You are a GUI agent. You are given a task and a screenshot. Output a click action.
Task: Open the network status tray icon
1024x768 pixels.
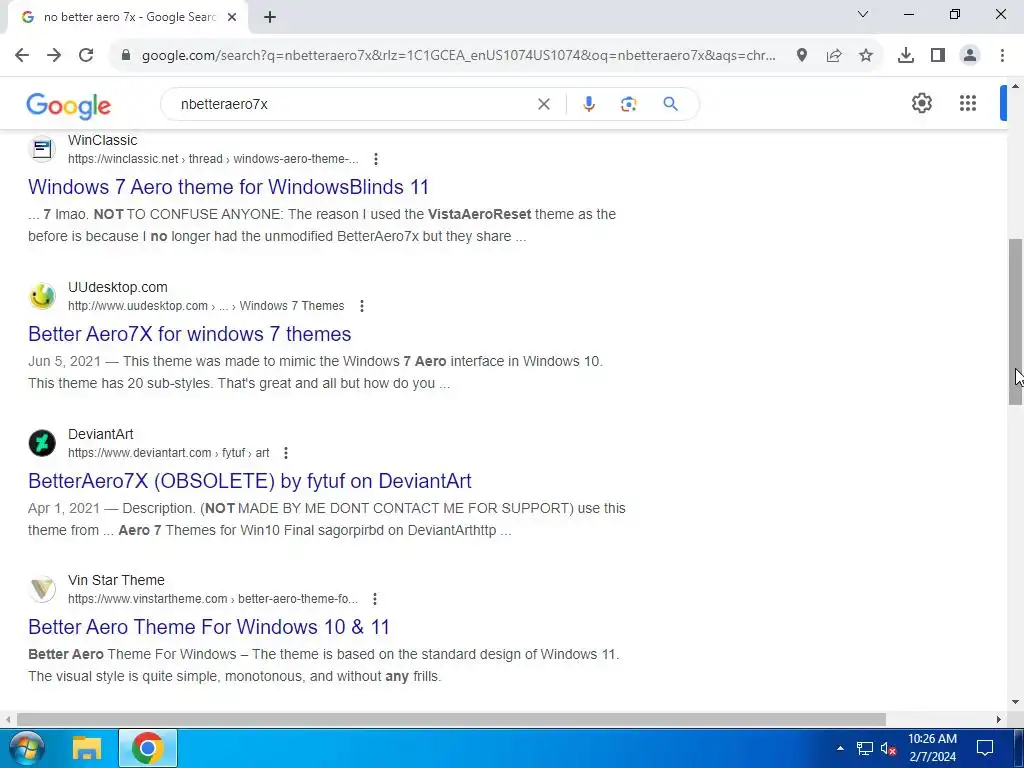coord(865,748)
